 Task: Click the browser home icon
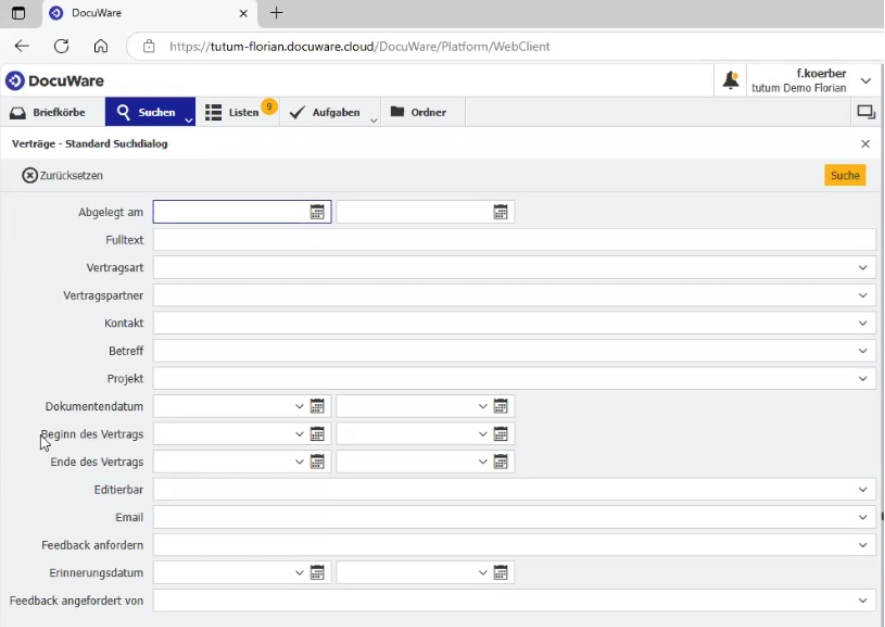(x=100, y=46)
